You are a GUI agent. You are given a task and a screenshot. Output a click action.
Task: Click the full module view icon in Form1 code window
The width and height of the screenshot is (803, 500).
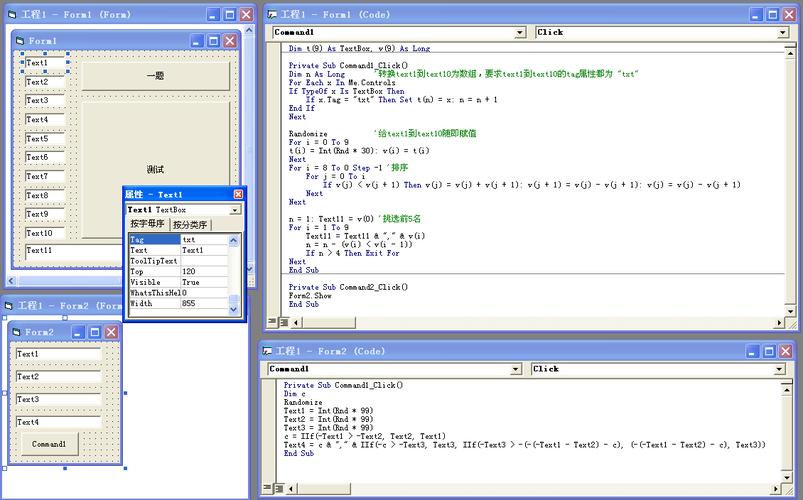[283, 322]
